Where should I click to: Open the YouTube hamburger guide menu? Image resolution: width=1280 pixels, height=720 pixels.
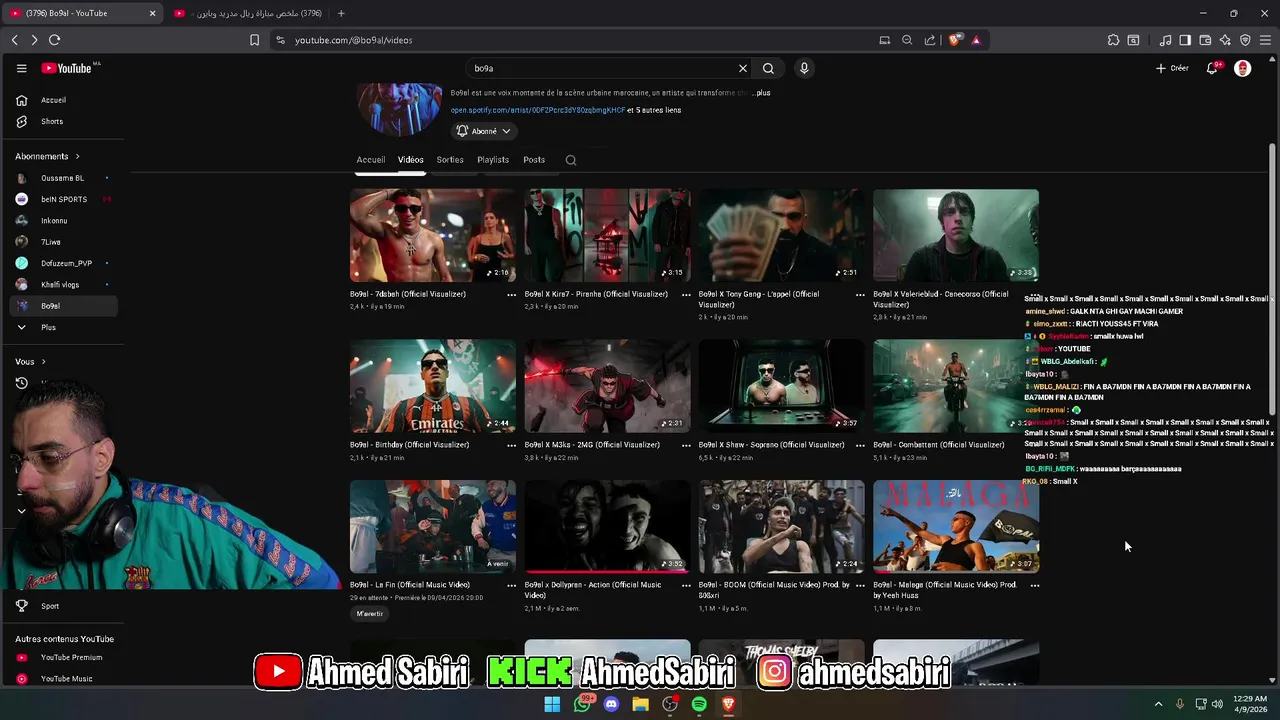(x=21, y=68)
